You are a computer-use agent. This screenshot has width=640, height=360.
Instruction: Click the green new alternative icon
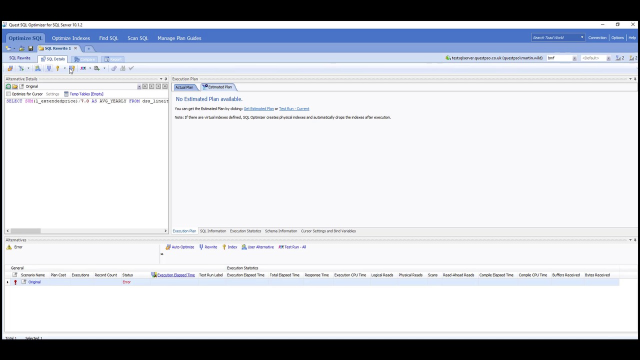point(8,87)
